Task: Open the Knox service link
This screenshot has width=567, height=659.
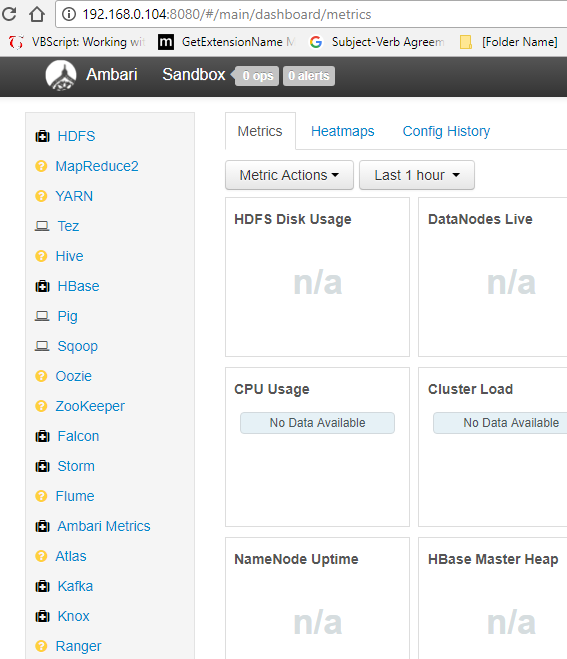Action: (74, 616)
